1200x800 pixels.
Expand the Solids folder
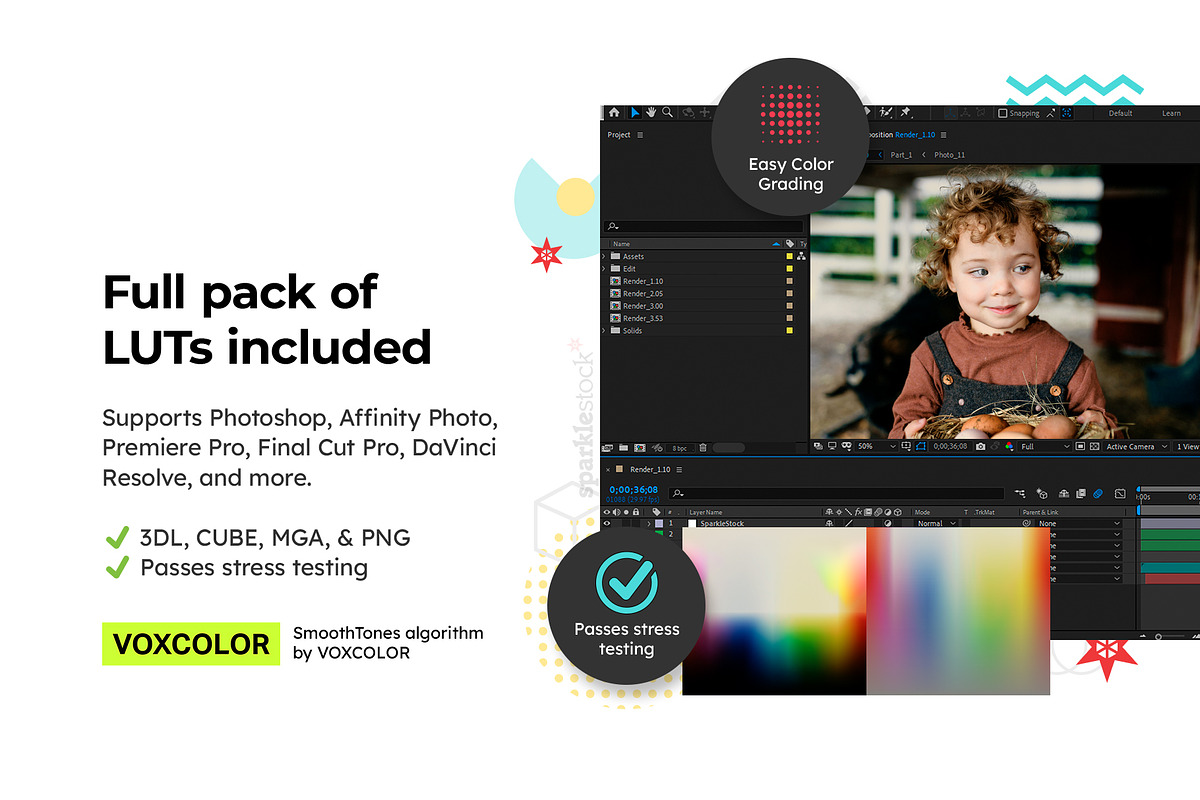tap(603, 330)
